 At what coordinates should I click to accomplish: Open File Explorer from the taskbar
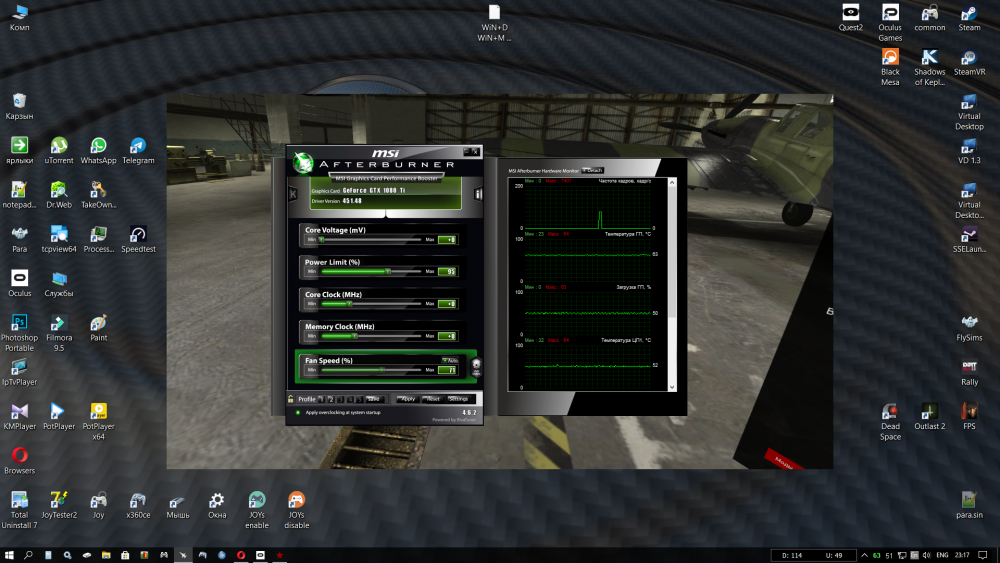coord(106,555)
